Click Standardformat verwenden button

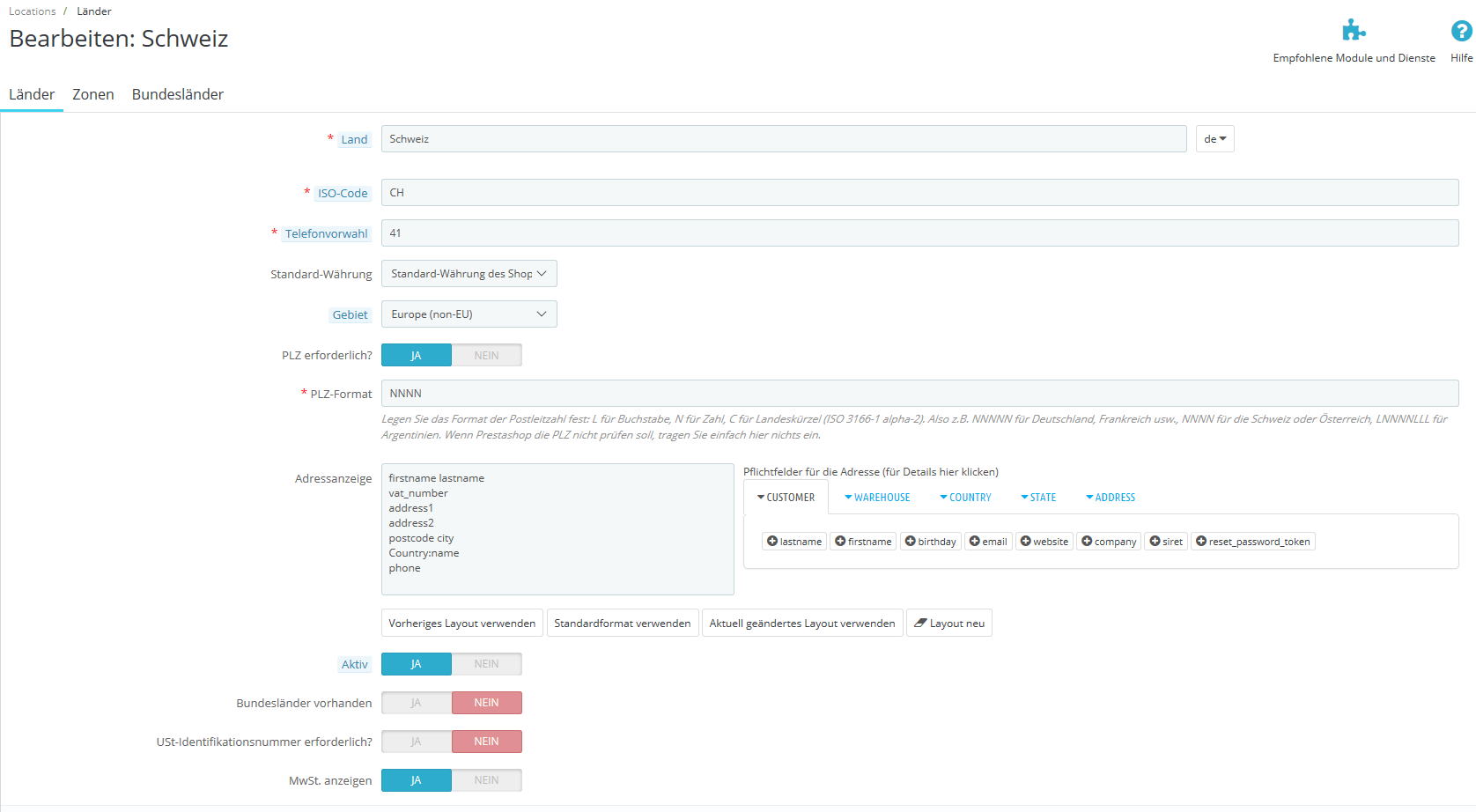click(x=623, y=623)
